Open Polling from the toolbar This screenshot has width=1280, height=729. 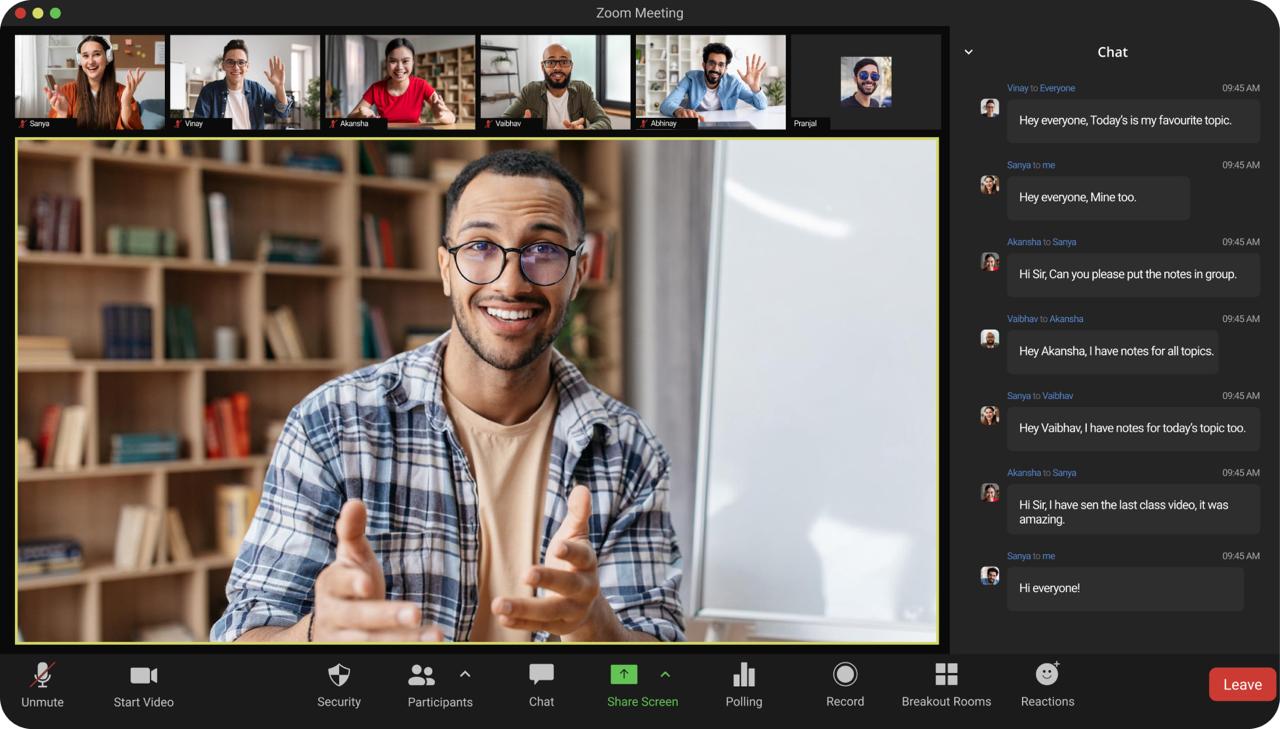tap(744, 685)
